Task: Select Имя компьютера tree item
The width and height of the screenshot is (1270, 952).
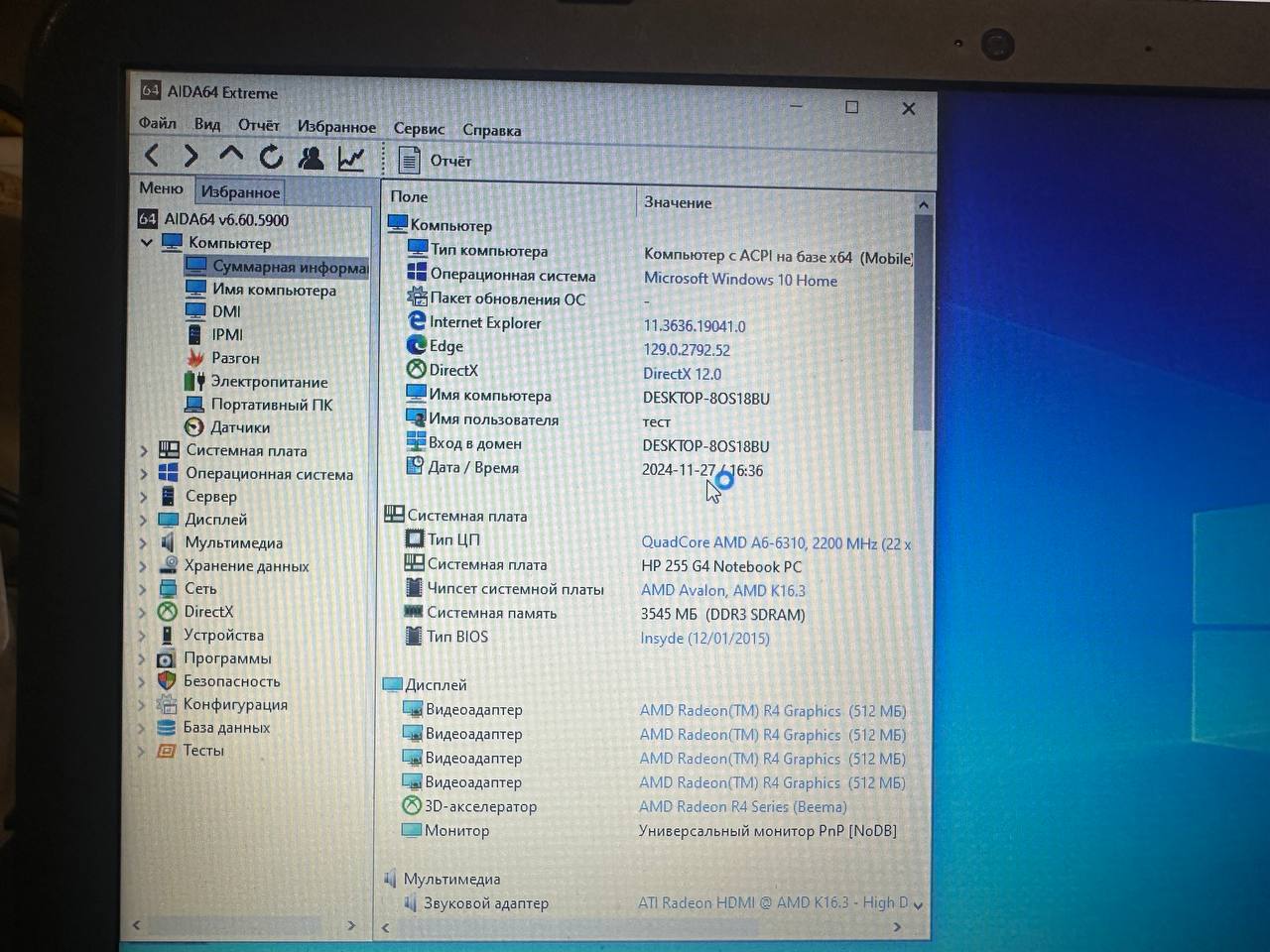Action: pos(274,290)
